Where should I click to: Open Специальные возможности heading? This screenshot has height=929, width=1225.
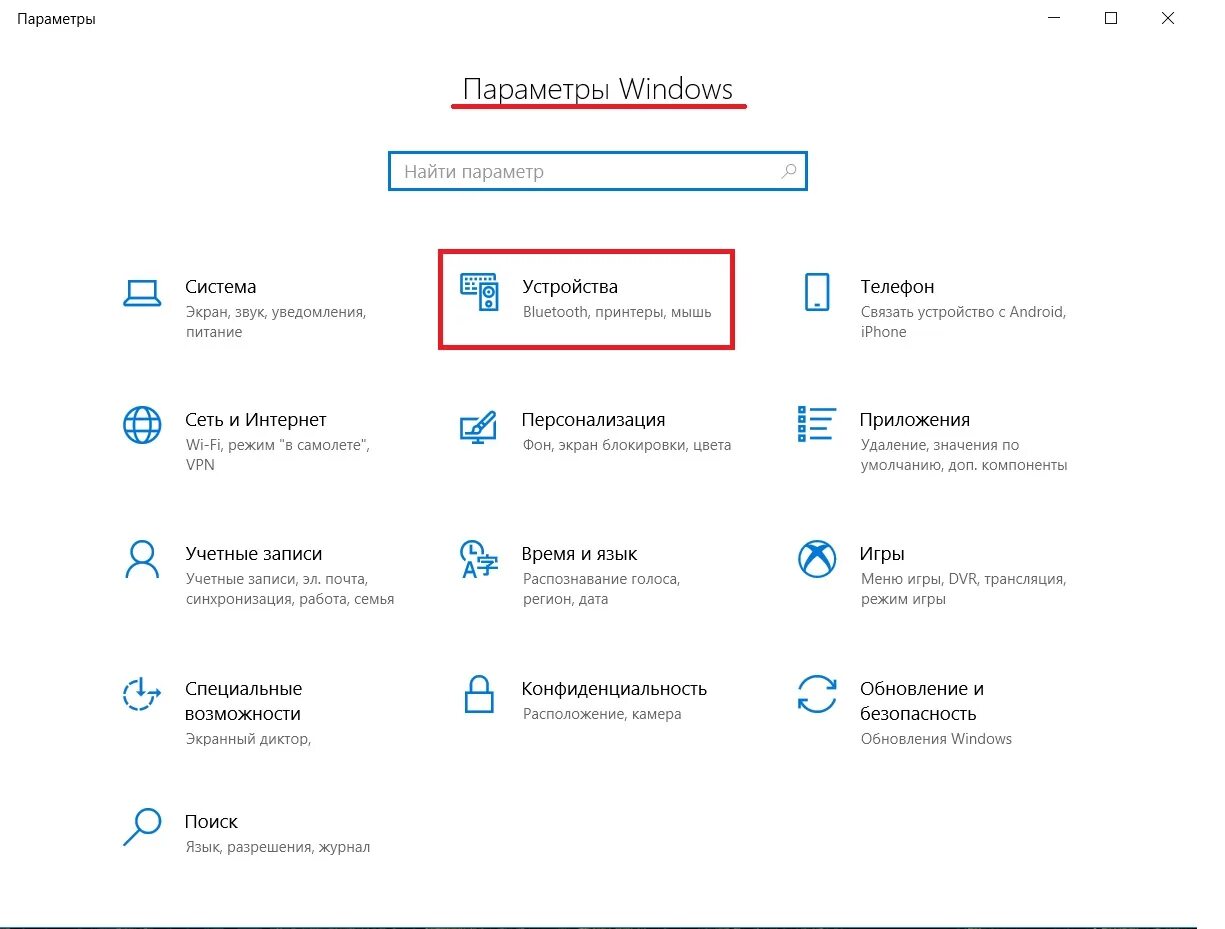pyautogui.click(x=243, y=701)
